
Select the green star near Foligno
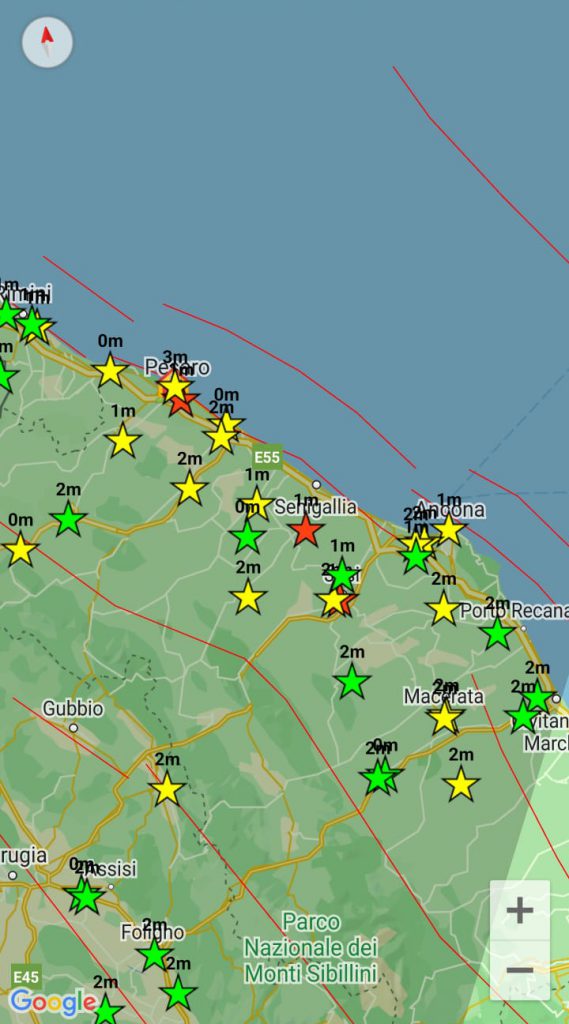(x=155, y=955)
